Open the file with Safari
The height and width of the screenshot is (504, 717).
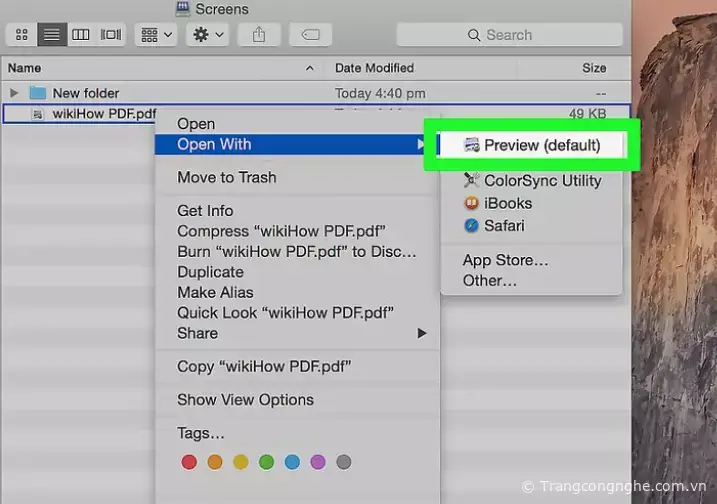click(504, 226)
